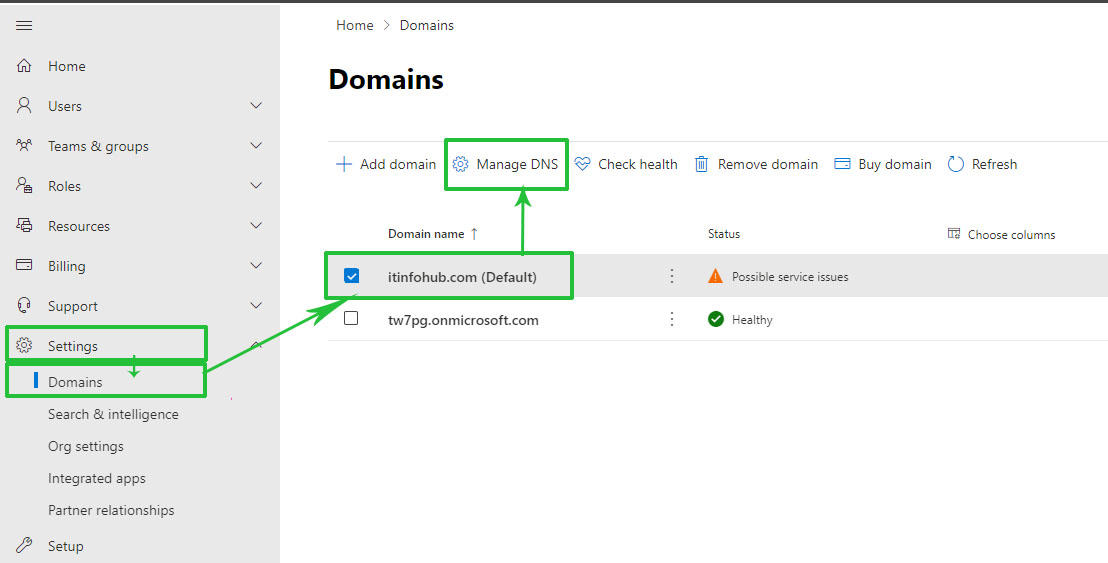Select the Teams & groups label
The image size is (1108, 563).
98,146
